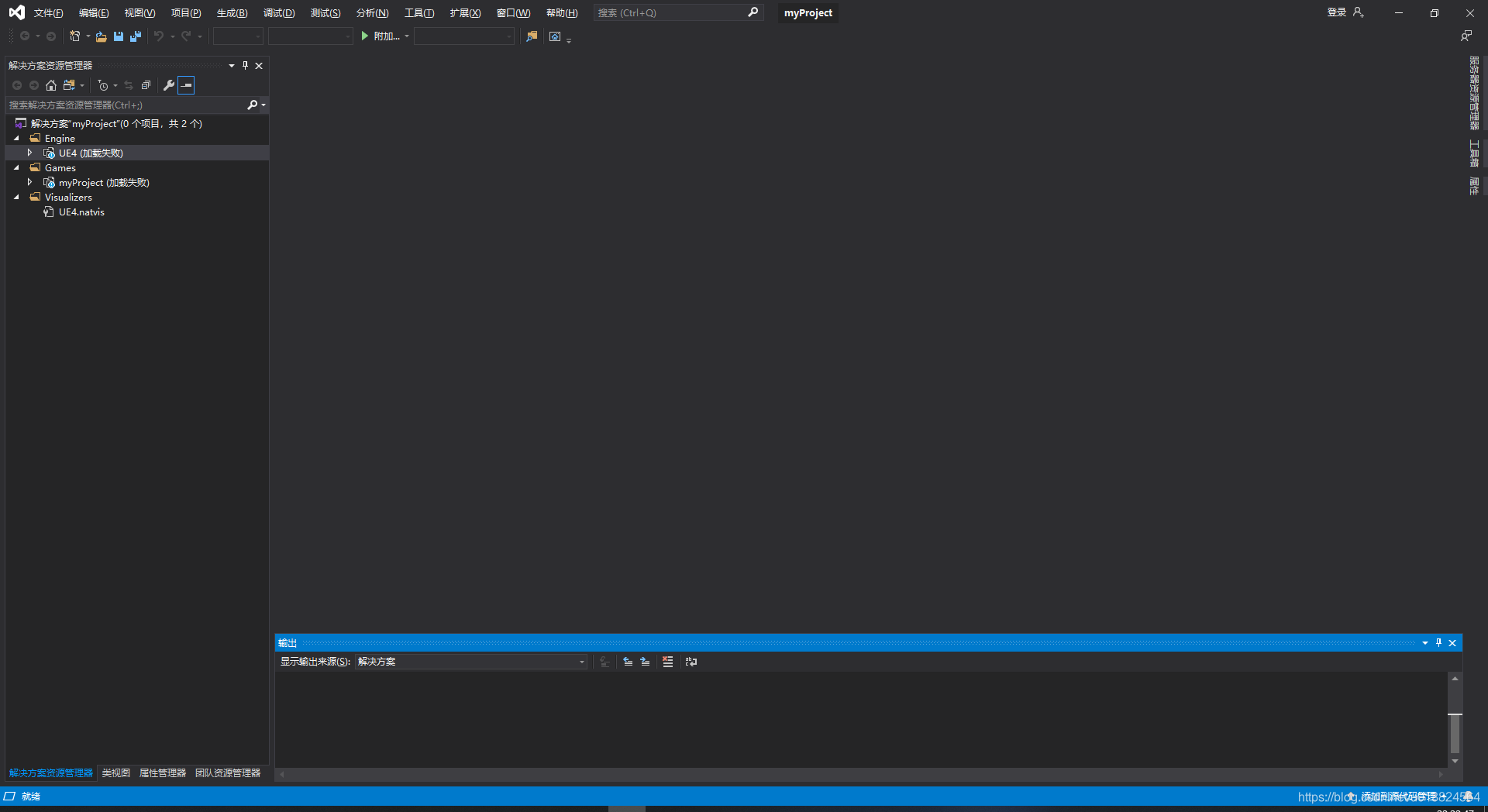
Task: Open Solution Explorer search options dropdown
Action: pyautogui.click(x=263, y=105)
